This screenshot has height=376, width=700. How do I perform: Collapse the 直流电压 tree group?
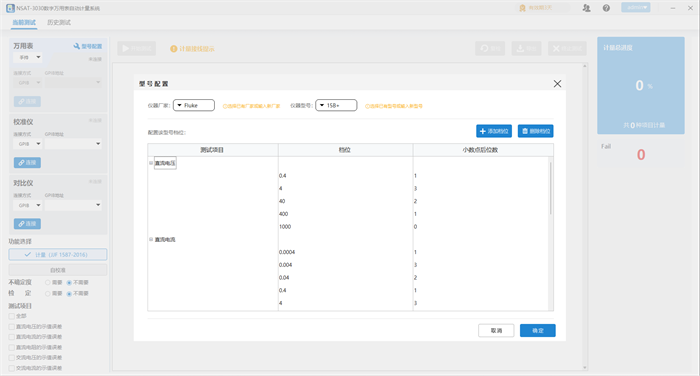tap(151, 163)
